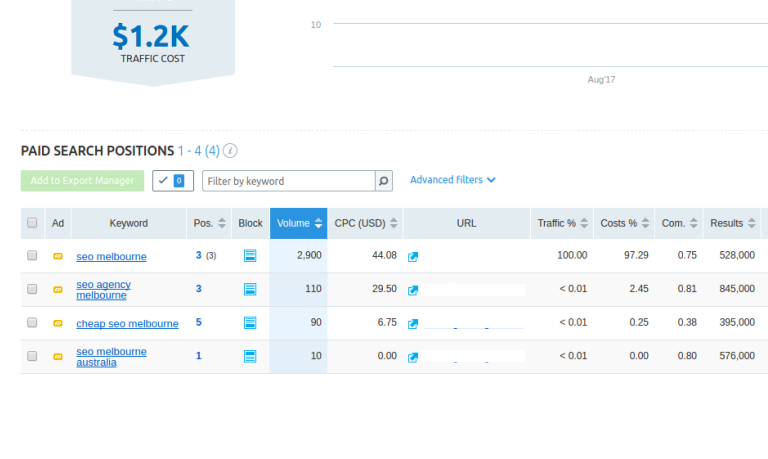Open external link icon for seo melbourne australia

click(x=413, y=356)
